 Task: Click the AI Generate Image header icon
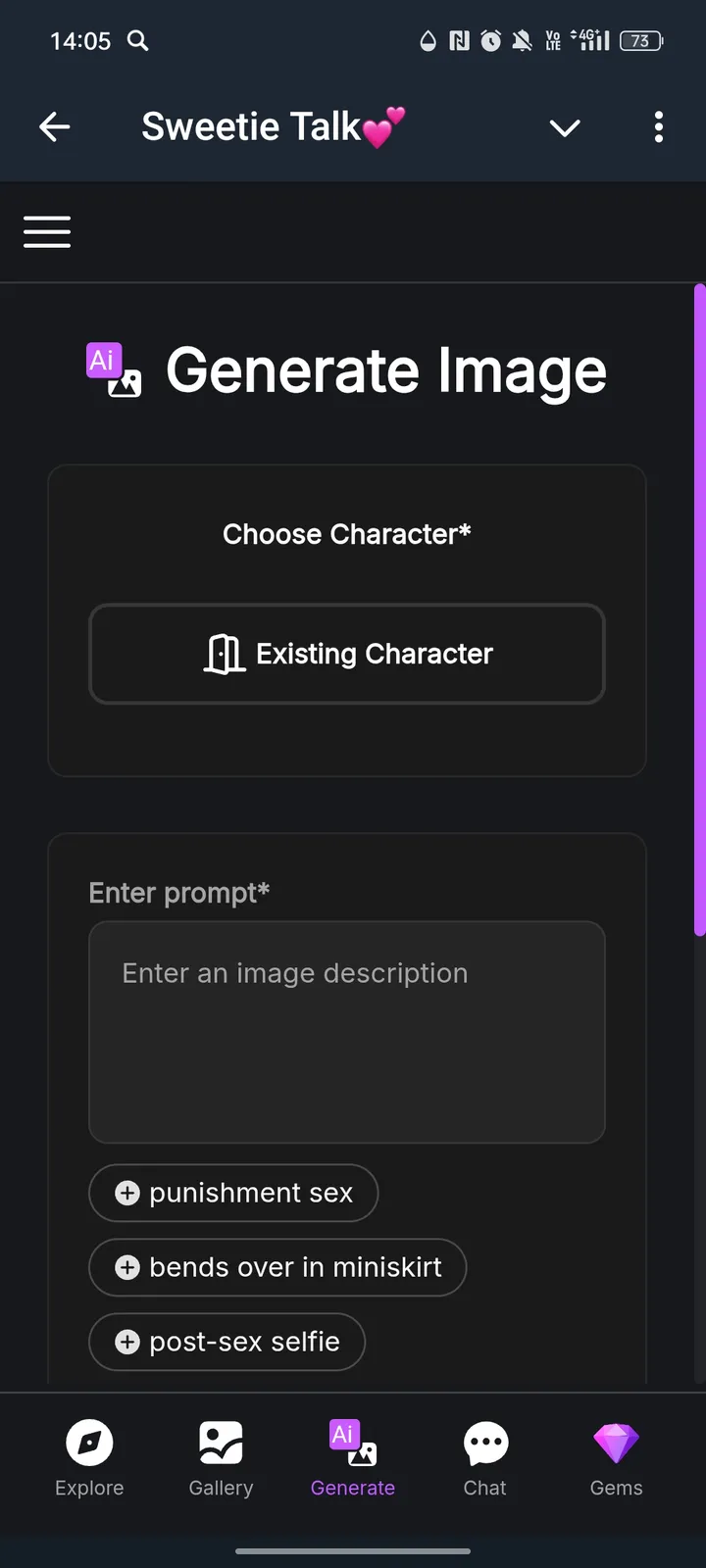pos(114,370)
